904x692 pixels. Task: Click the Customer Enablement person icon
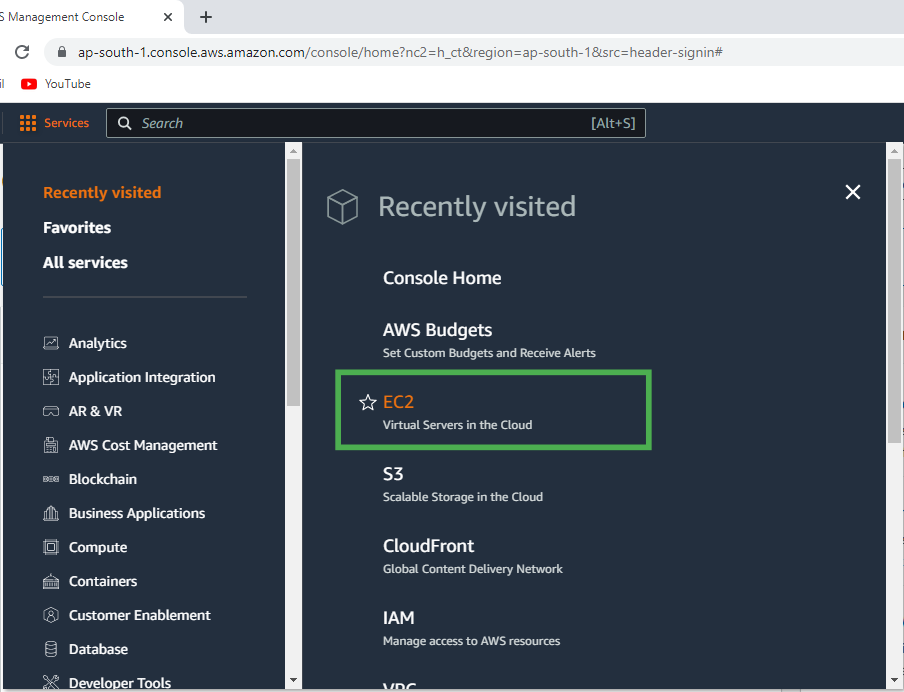[51, 615]
